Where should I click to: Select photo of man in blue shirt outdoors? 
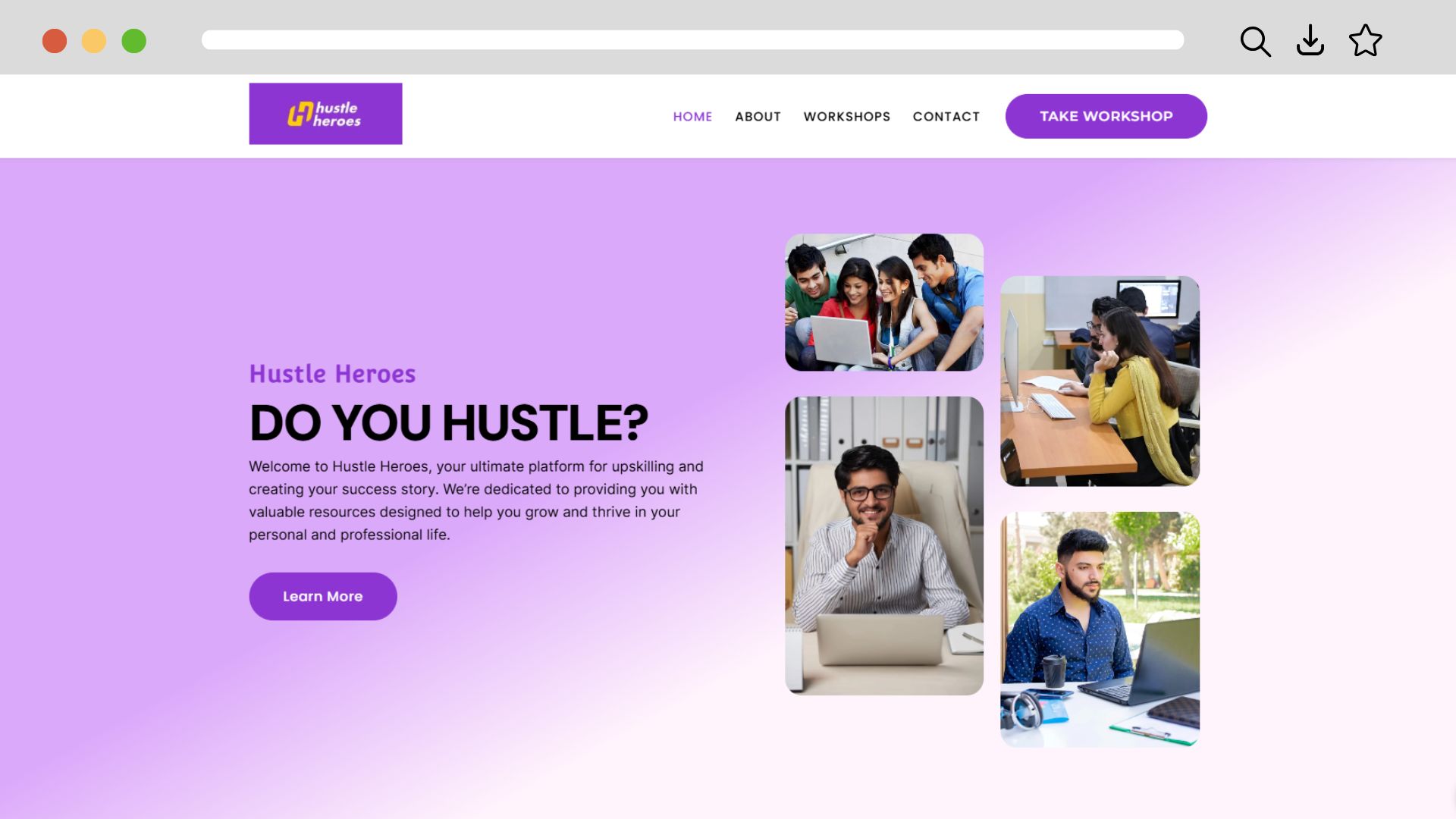(1100, 629)
